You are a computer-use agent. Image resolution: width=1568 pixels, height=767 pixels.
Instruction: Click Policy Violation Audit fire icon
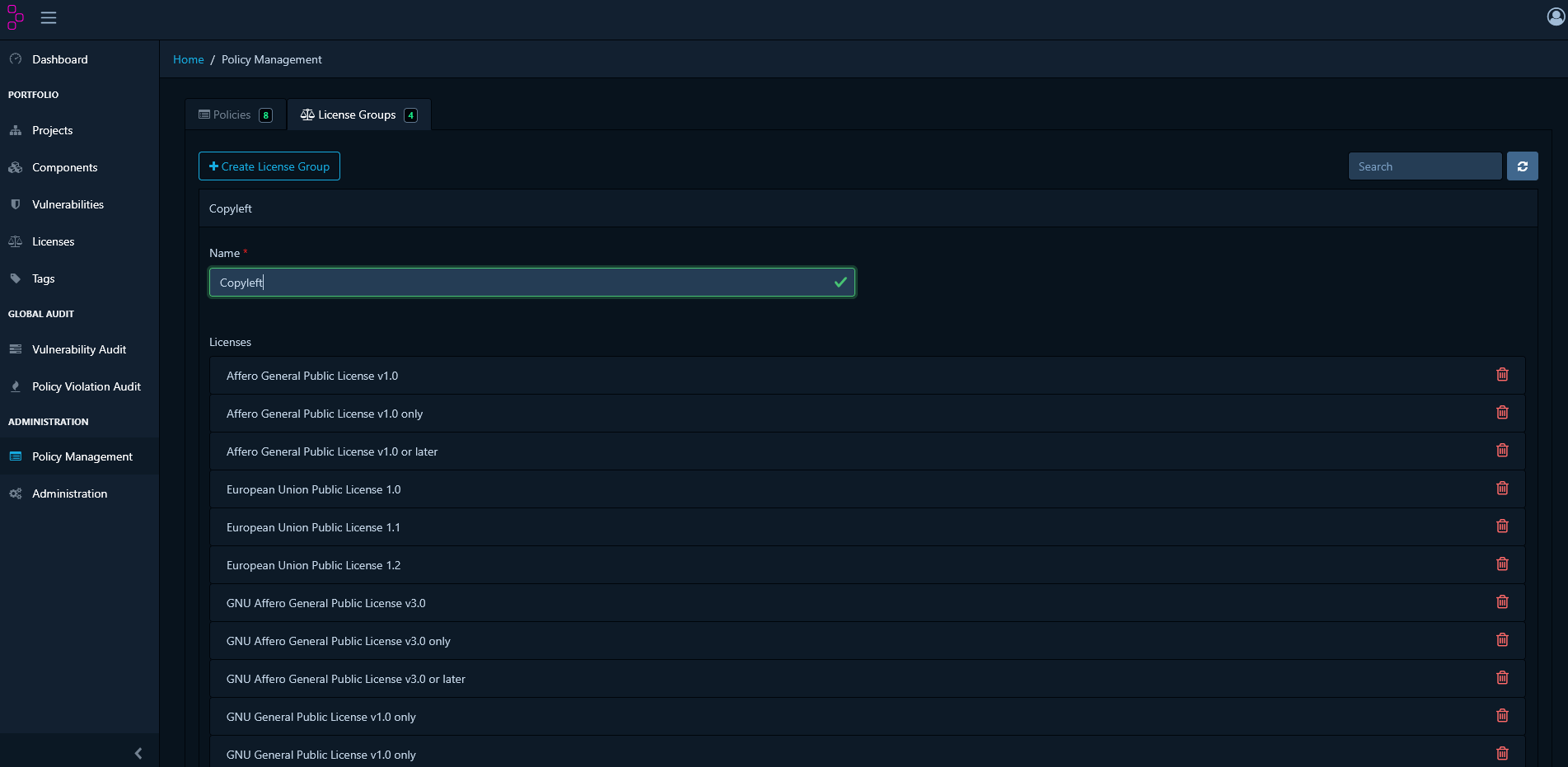(x=16, y=386)
